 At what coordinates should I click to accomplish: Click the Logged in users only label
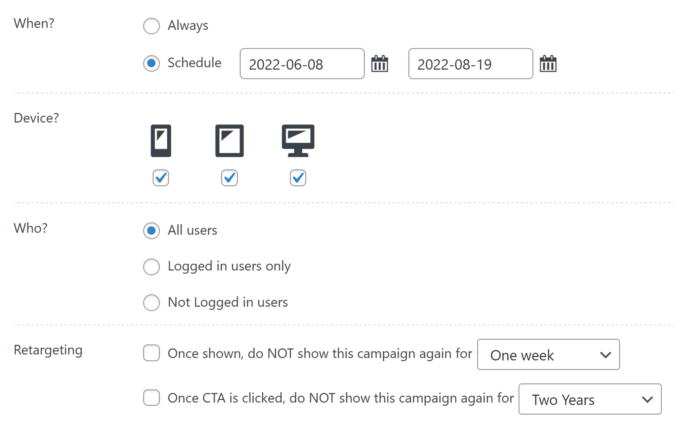point(229,266)
